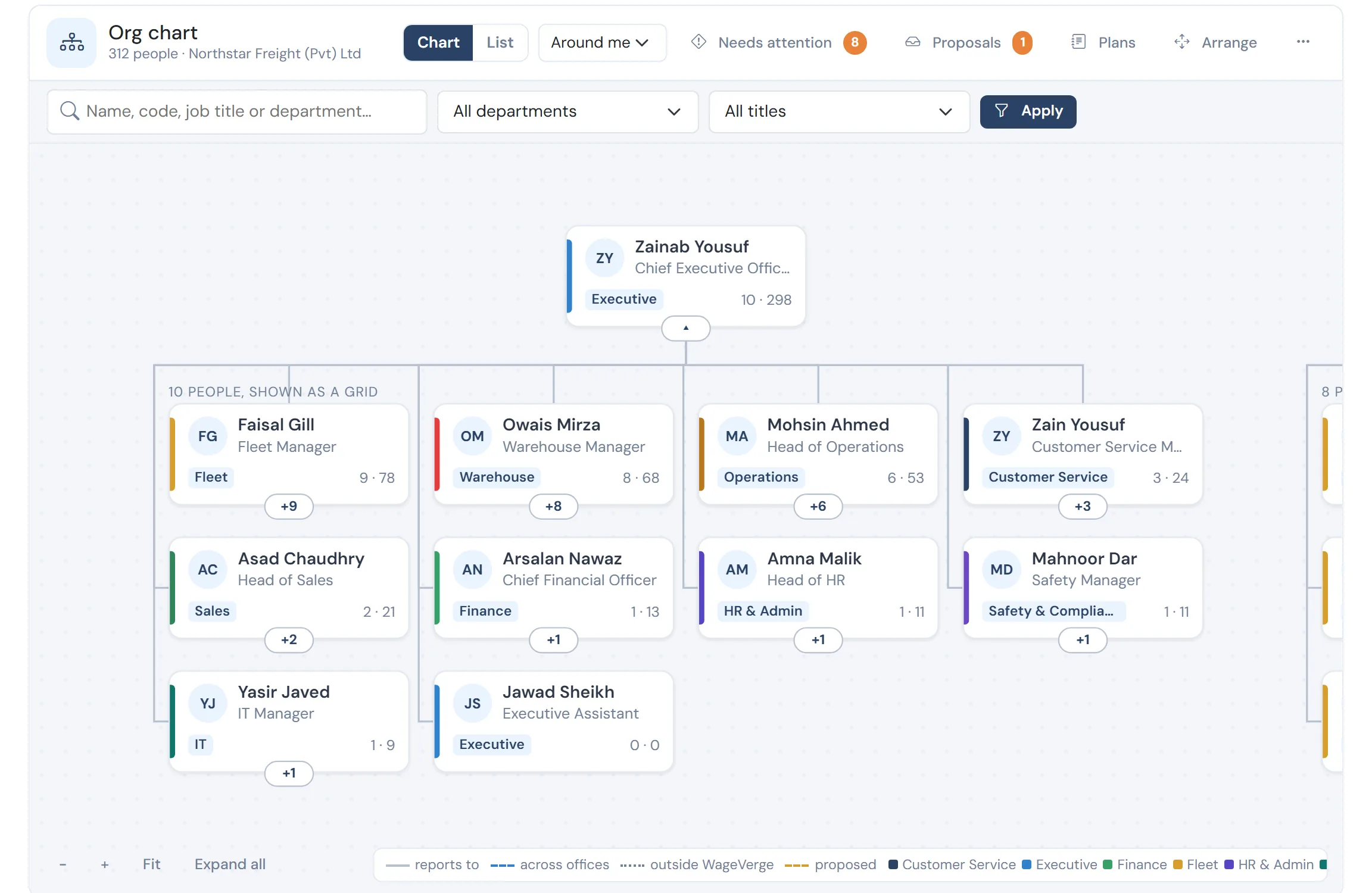
Task: Click Expand all in bottom toolbar
Action: 230,864
